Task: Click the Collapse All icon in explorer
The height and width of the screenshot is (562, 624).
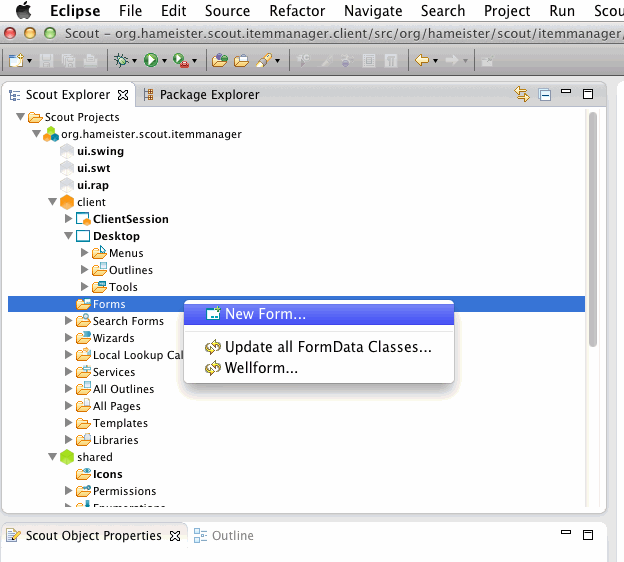Action: click(545, 95)
